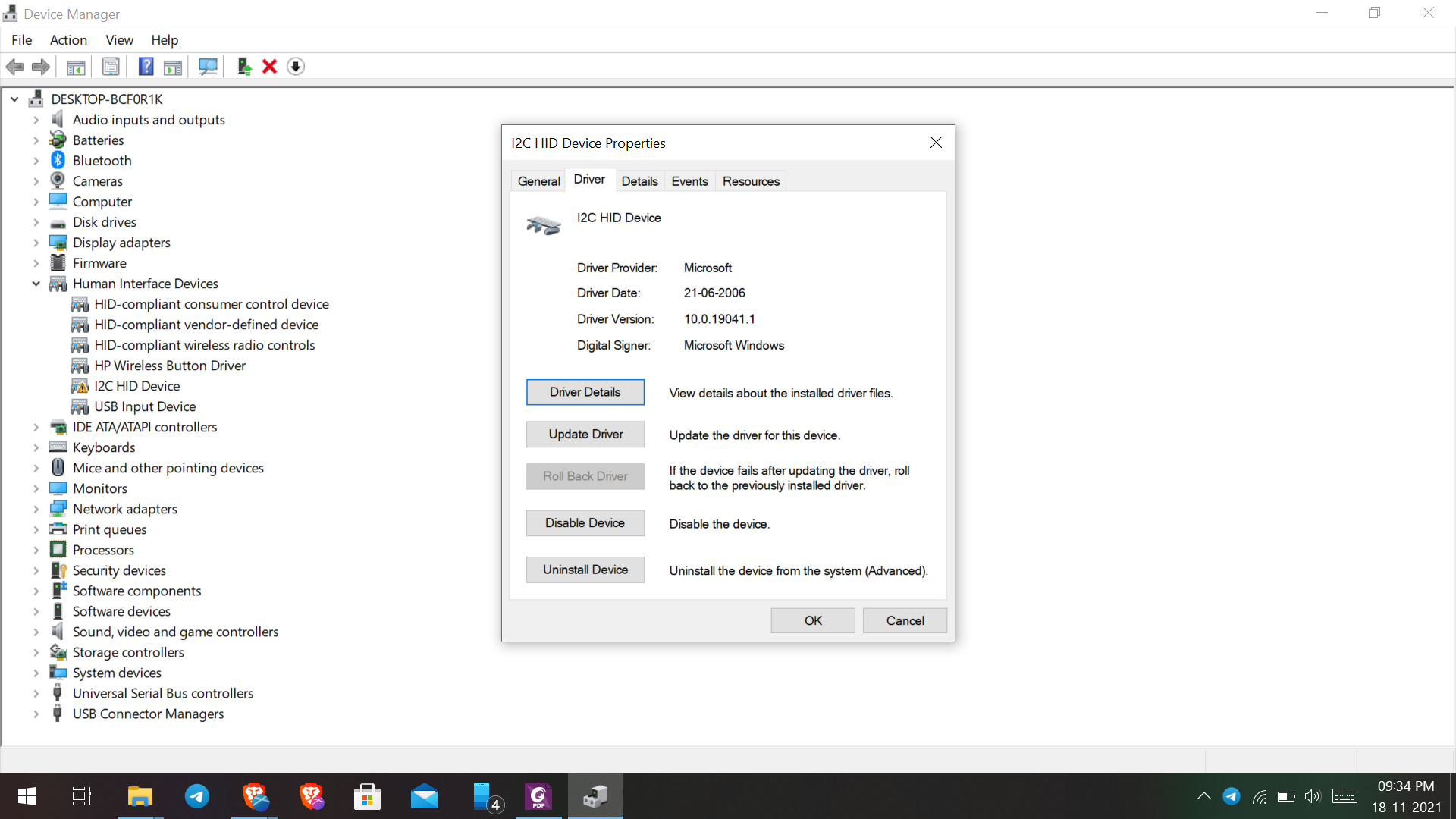Collapse the Human Interface Devices node
Screen dimensions: 1456x819
[36, 284]
